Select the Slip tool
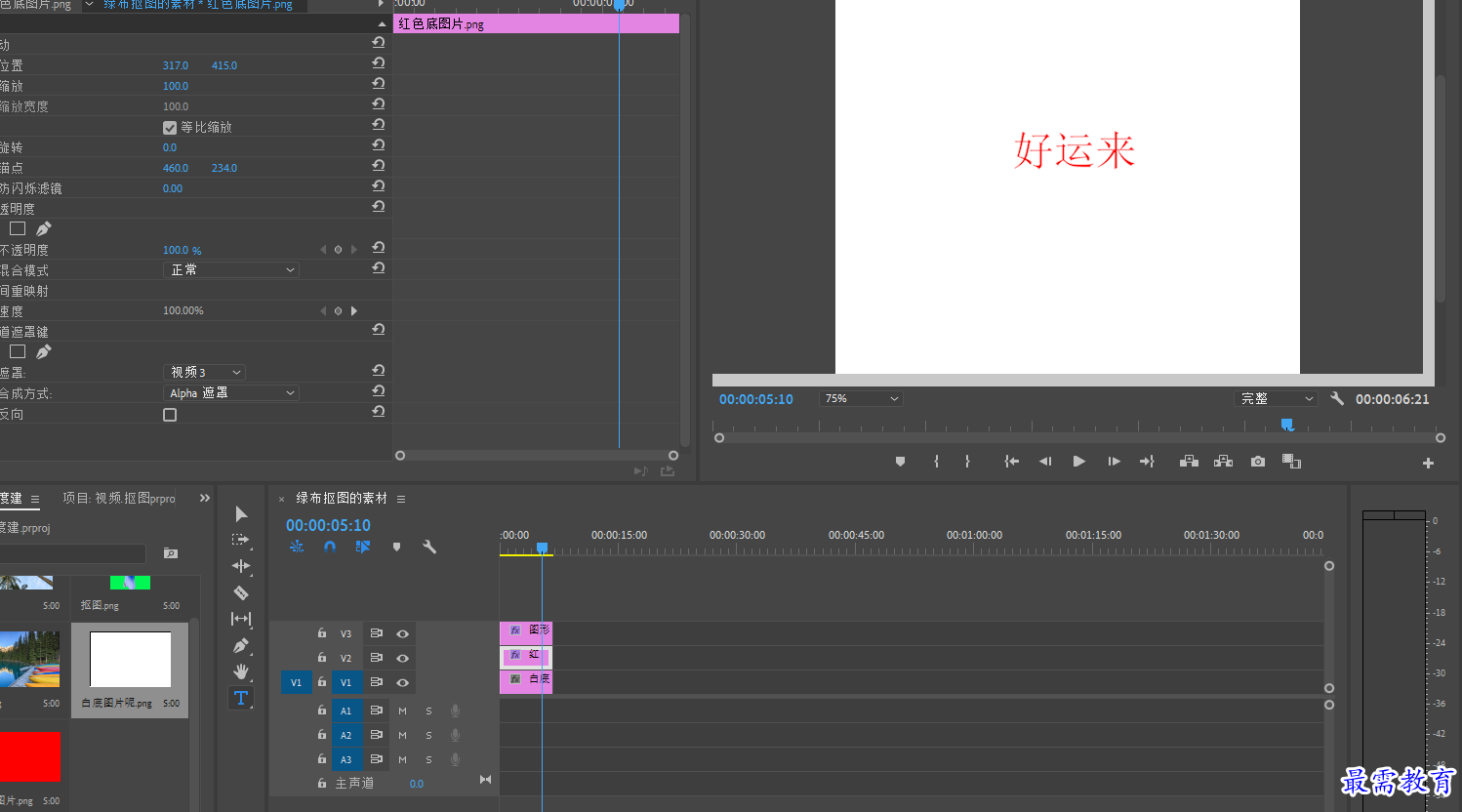1462x812 pixels. (x=241, y=619)
